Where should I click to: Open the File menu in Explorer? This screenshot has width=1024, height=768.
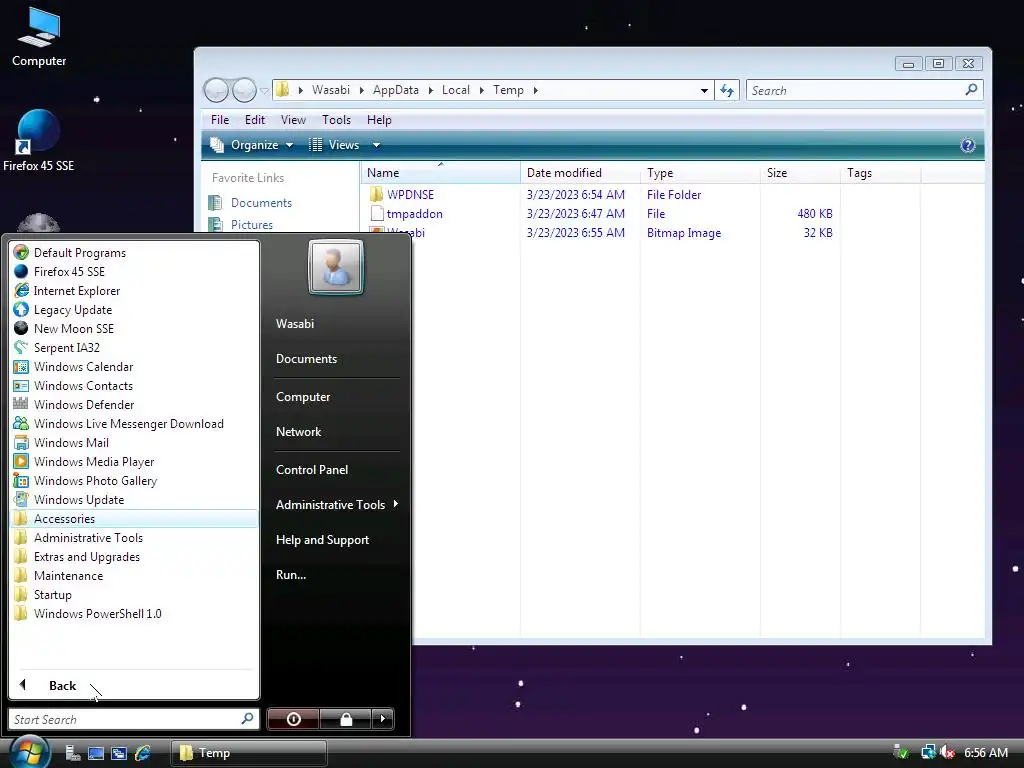[x=219, y=120]
